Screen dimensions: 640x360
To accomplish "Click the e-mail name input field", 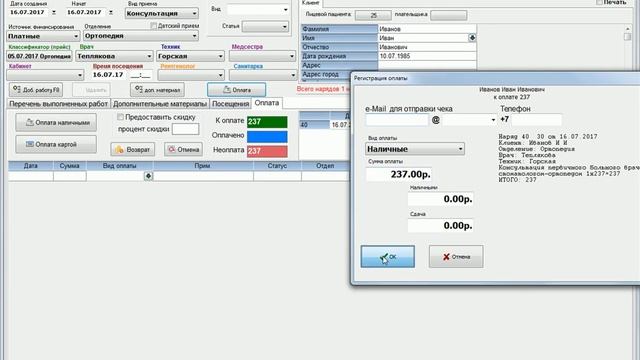I will (397, 120).
